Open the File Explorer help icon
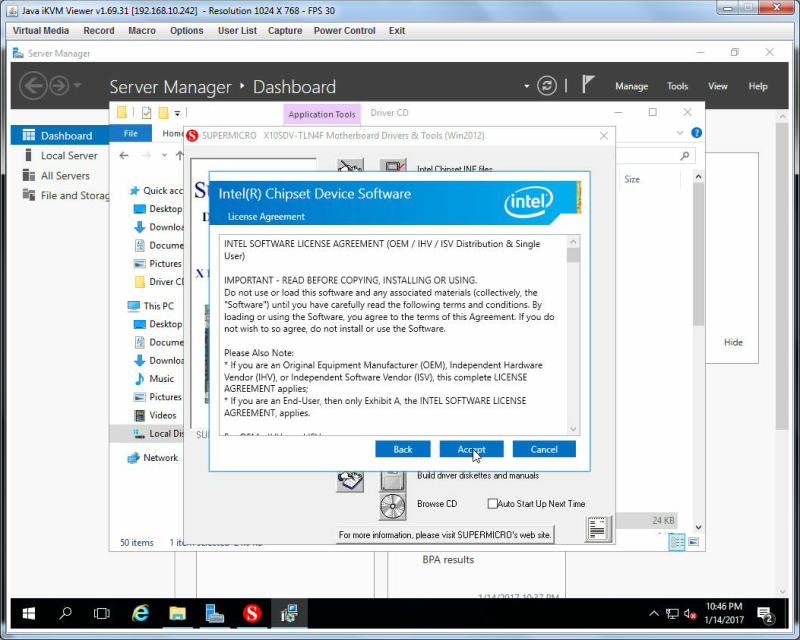Image resolution: width=800 pixels, height=640 pixels. pyautogui.click(x=696, y=133)
